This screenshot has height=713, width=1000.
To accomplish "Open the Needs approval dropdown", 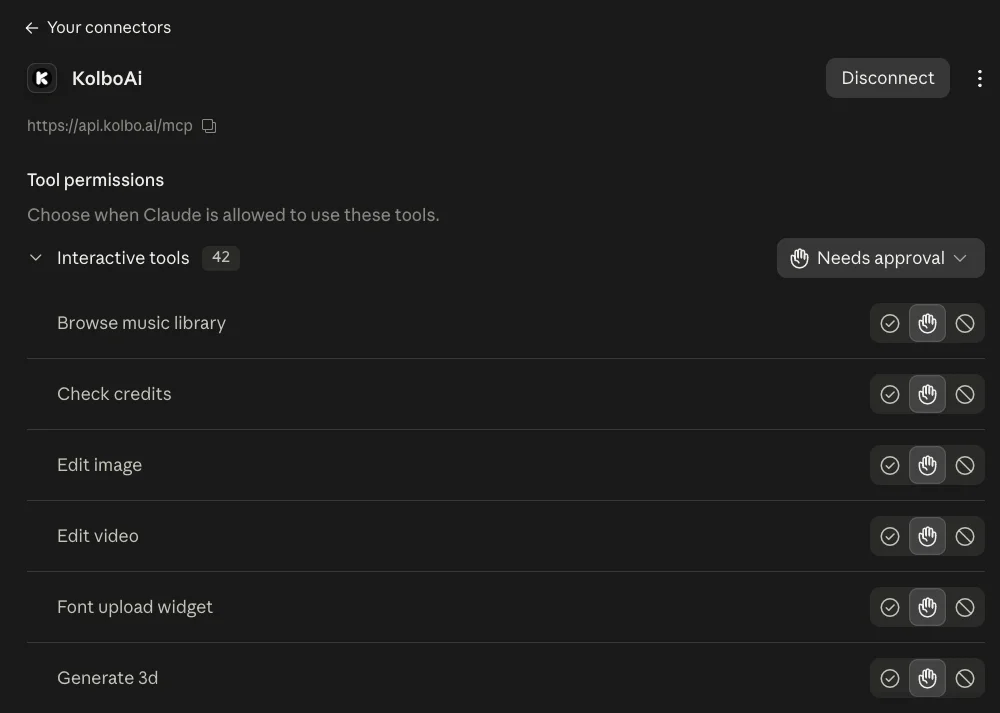I will (x=880, y=258).
